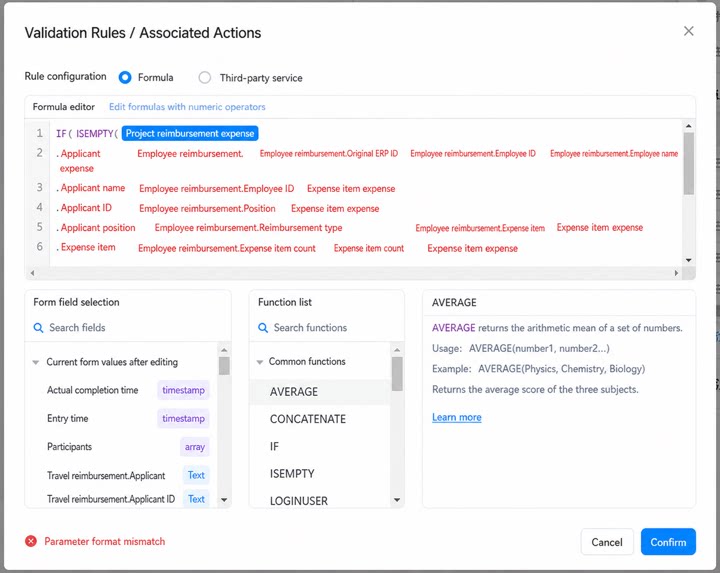
Task: Collapse Current form values after editing group
Action: 36,362
